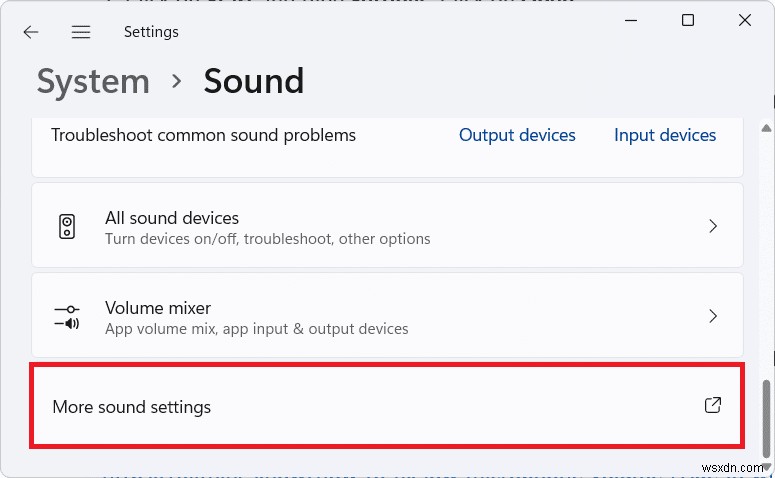Maximize the Settings window
Viewport: 775px width, 478px height.
pos(688,20)
